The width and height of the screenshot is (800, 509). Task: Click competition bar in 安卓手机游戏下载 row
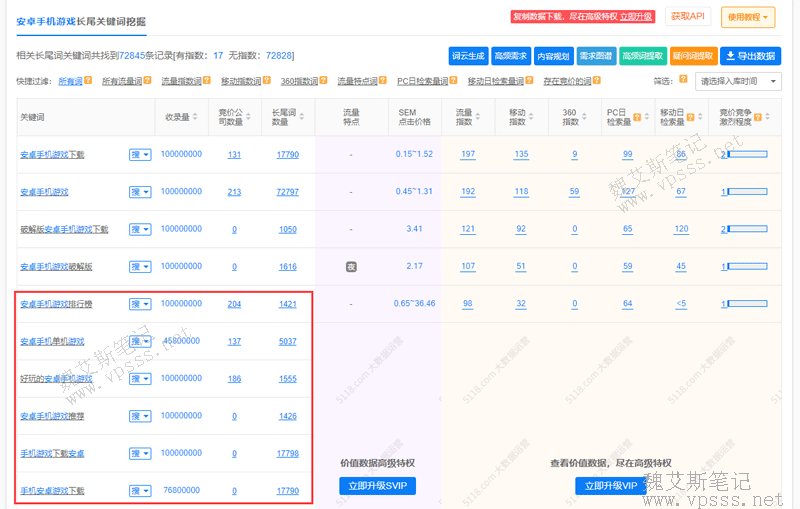pyautogui.click(x=747, y=154)
